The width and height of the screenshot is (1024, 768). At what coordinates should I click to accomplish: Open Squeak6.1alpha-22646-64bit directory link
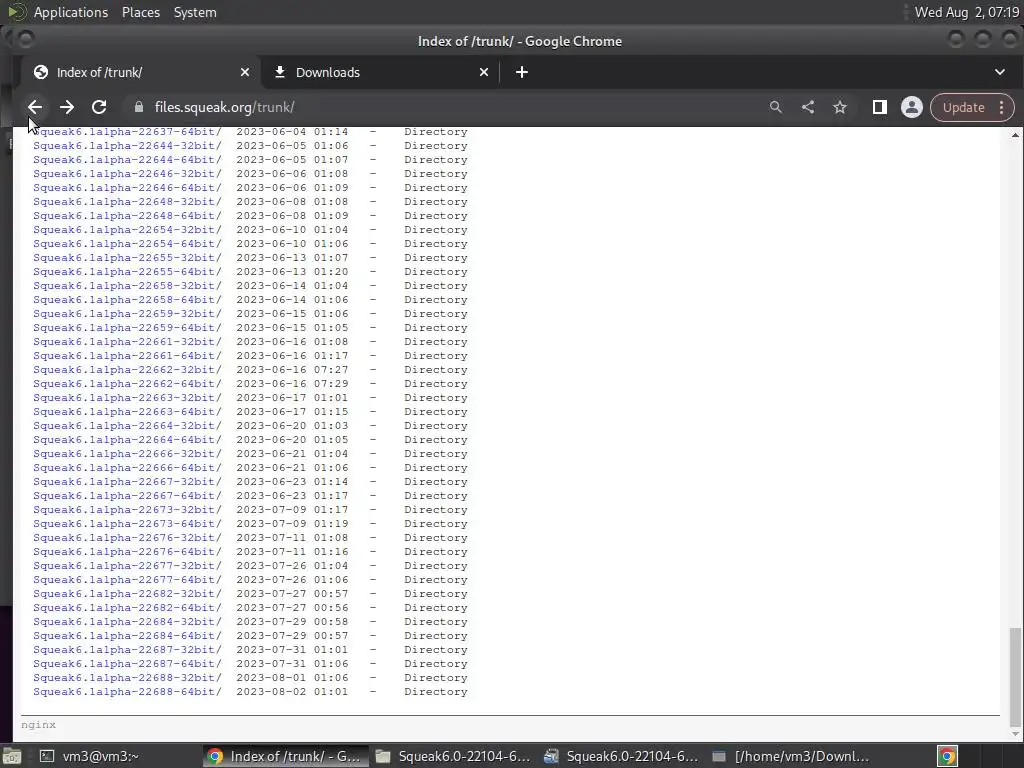[127, 187]
